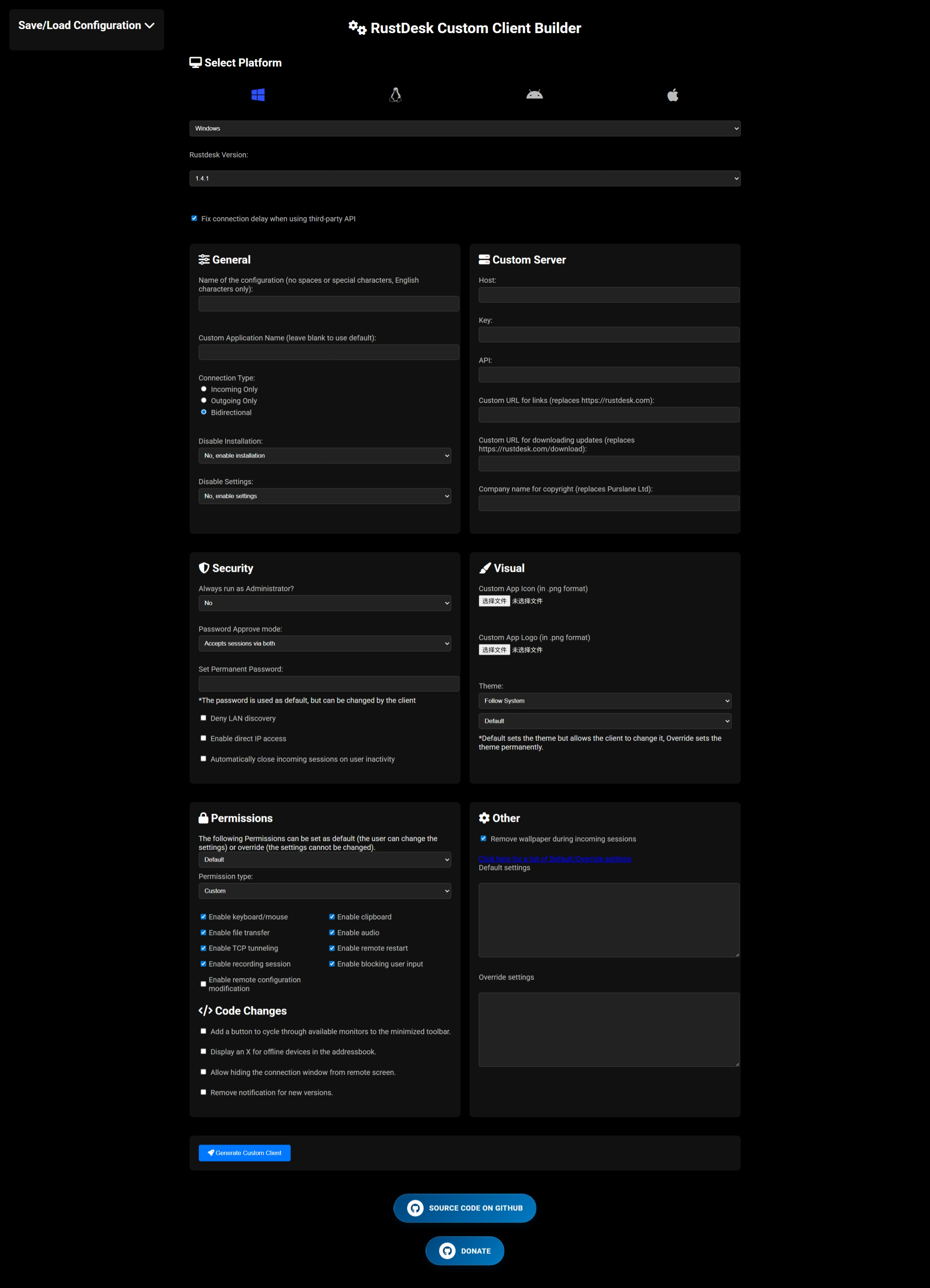Select the Apple macOS platform icon
The height and width of the screenshot is (1288, 930).
pyautogui.click(x=673, y=95)
